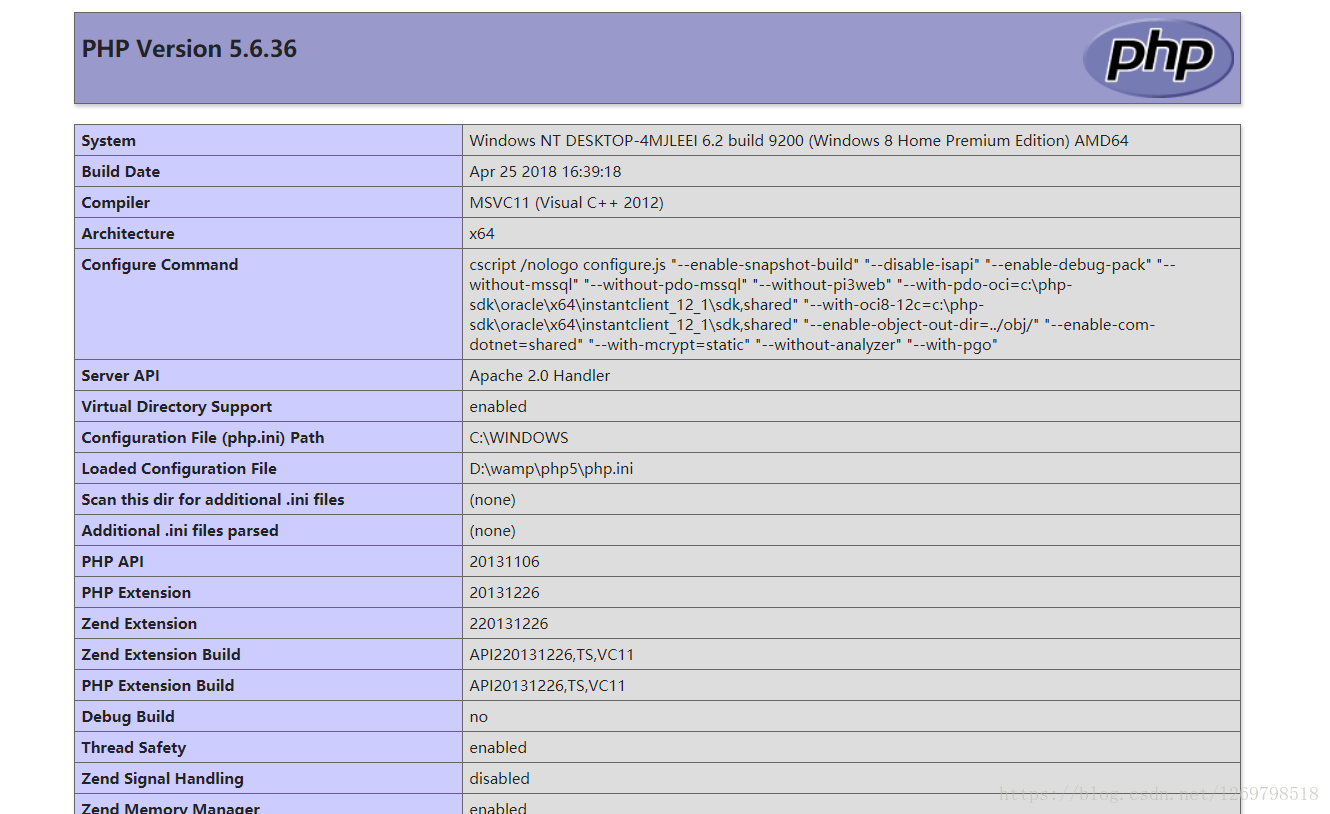Click the "no" Debug Build value

479,717
